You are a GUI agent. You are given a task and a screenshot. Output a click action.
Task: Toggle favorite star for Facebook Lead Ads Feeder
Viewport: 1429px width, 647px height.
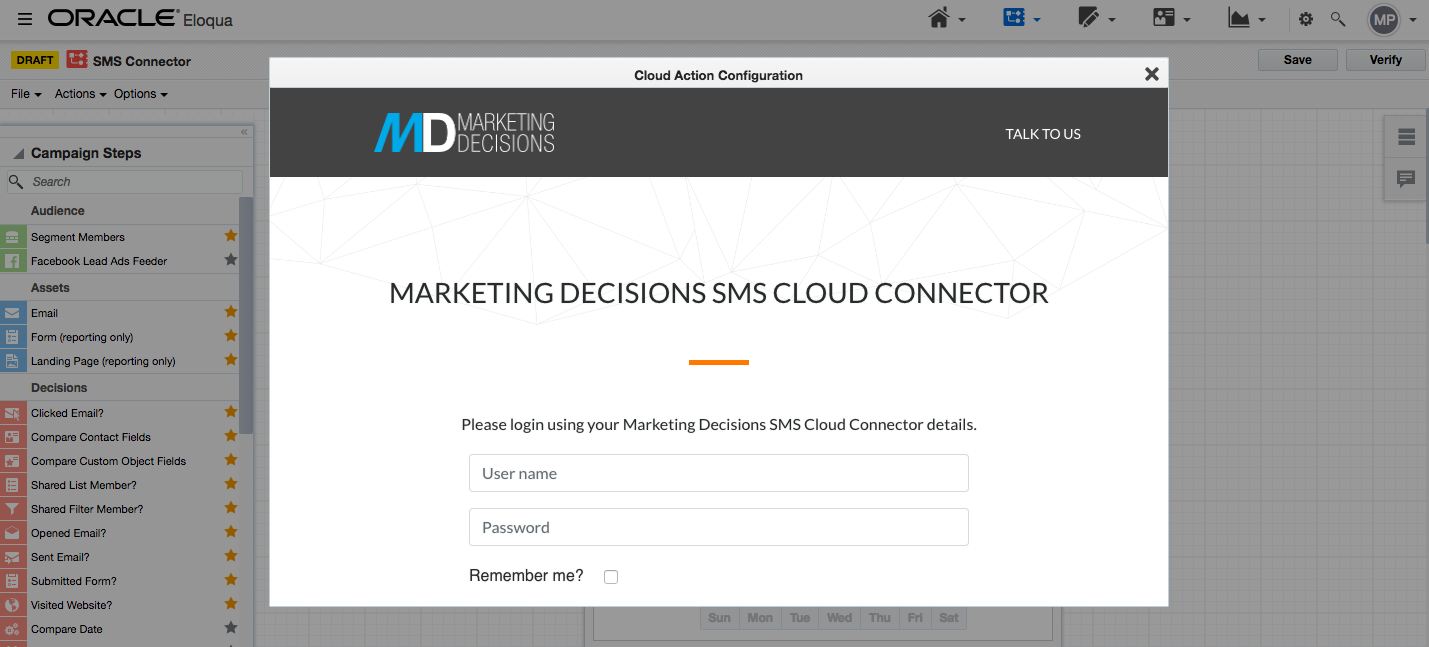231,260
